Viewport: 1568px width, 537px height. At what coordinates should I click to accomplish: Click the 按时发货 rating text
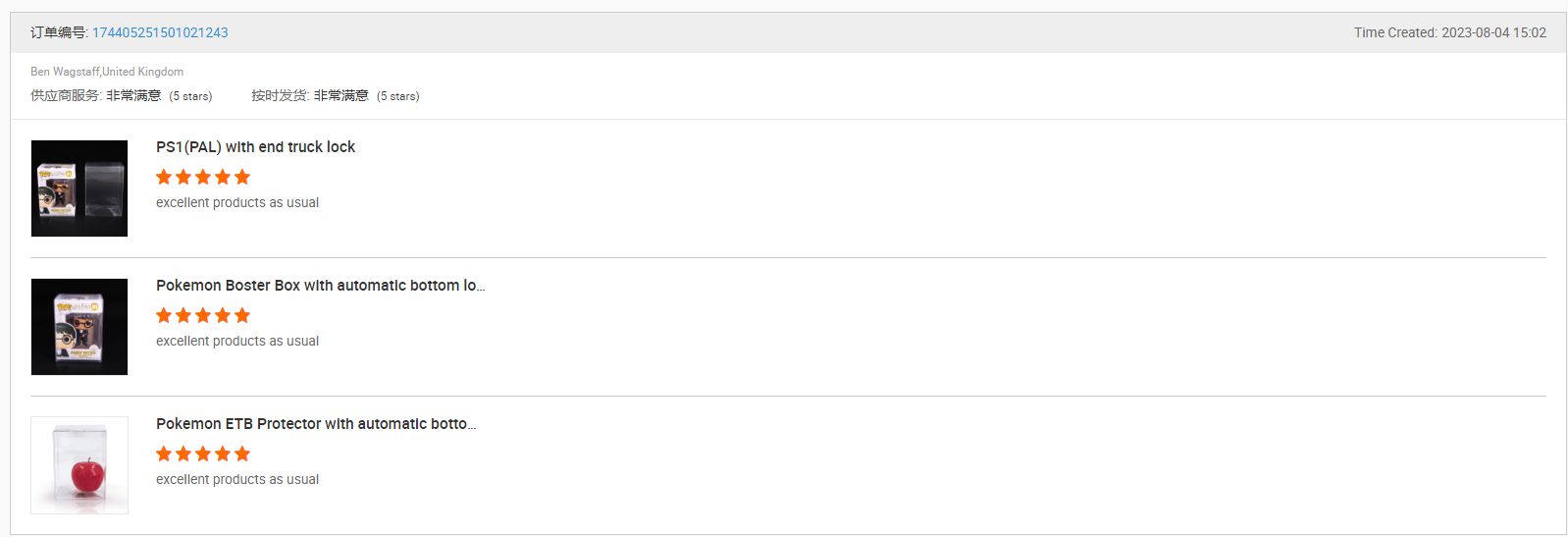(335, 95)
